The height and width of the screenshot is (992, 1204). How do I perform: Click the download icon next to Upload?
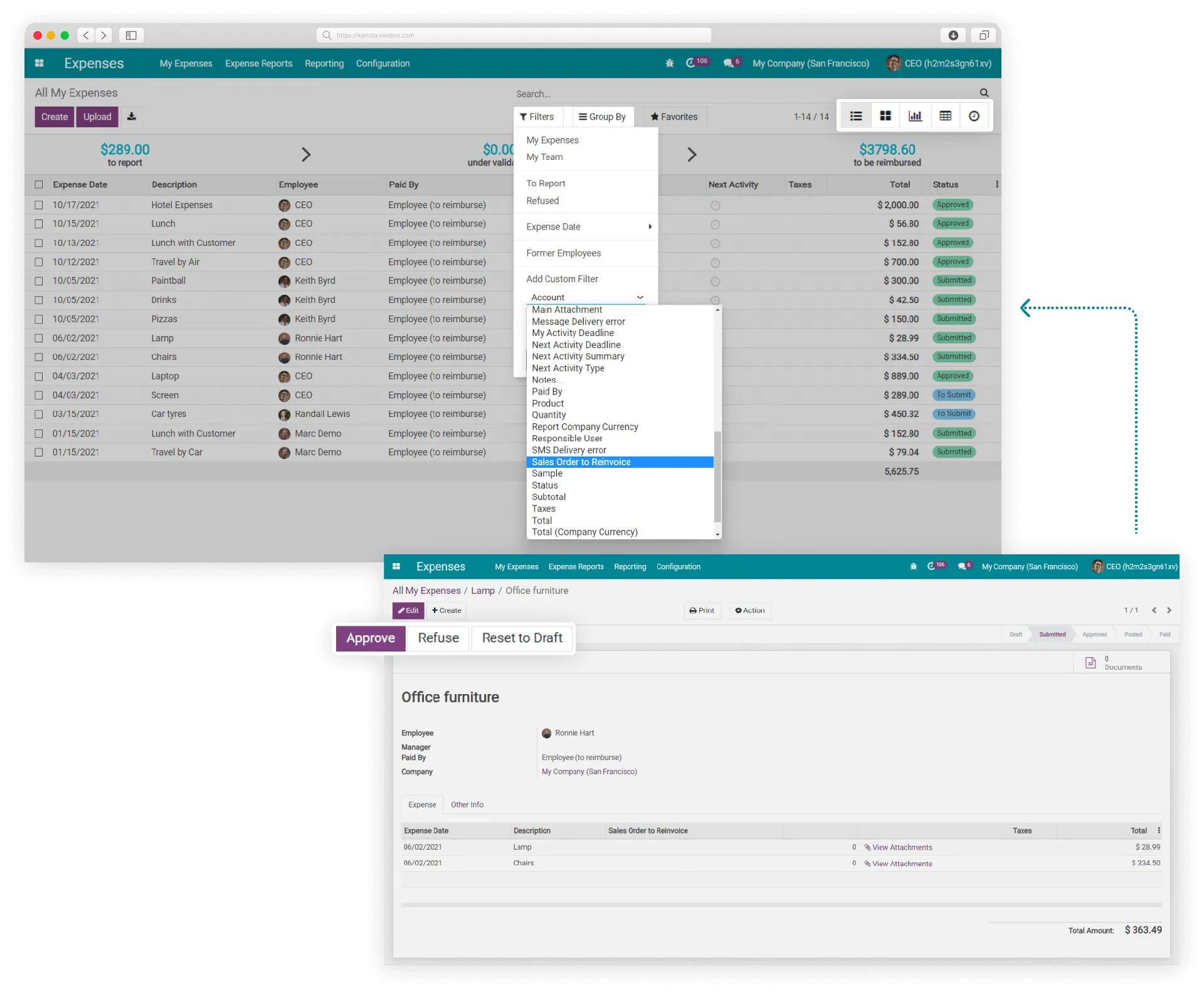(132, 117)
